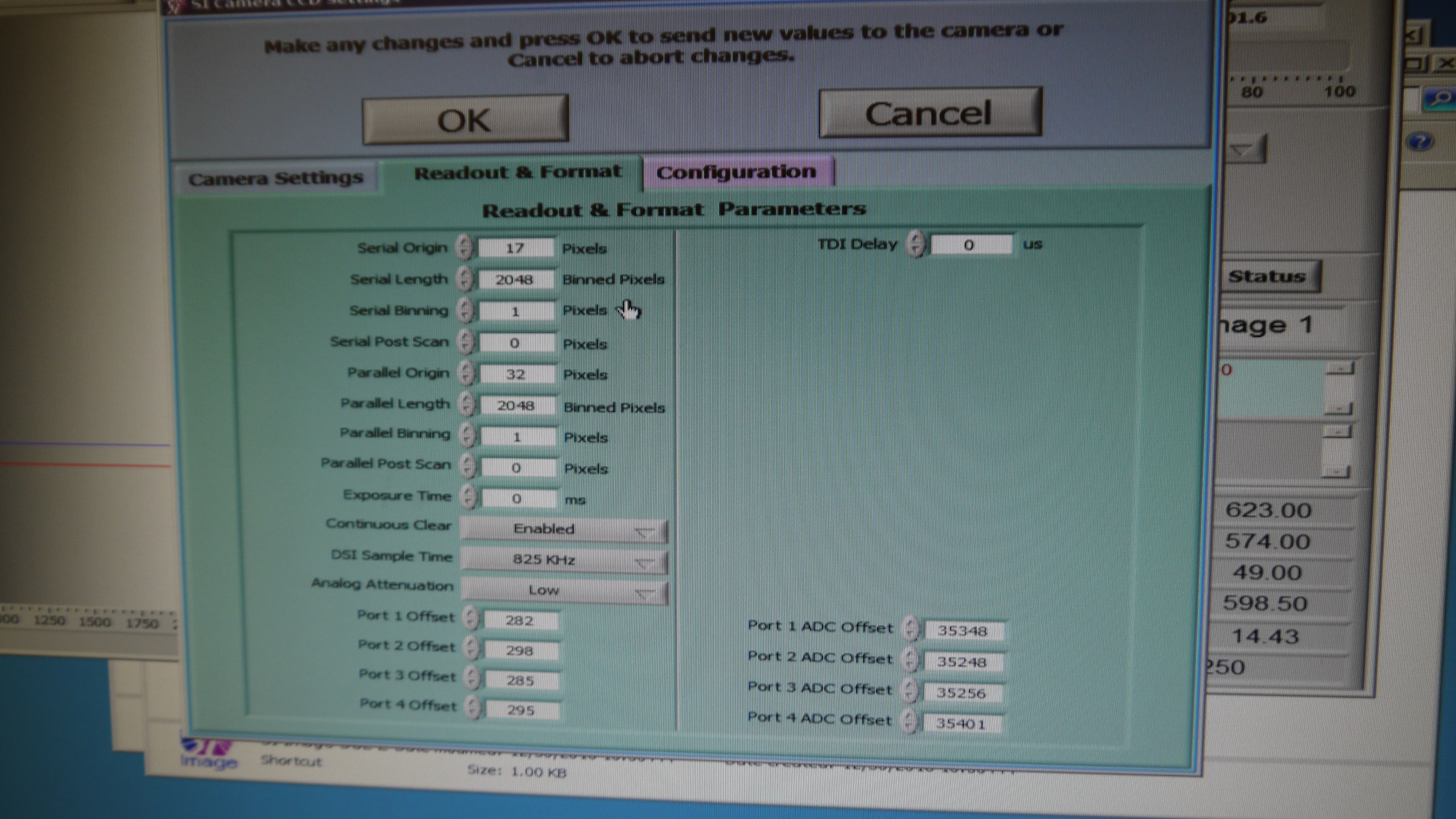Click the Serial Origin stepper arrows

(464, 248)
